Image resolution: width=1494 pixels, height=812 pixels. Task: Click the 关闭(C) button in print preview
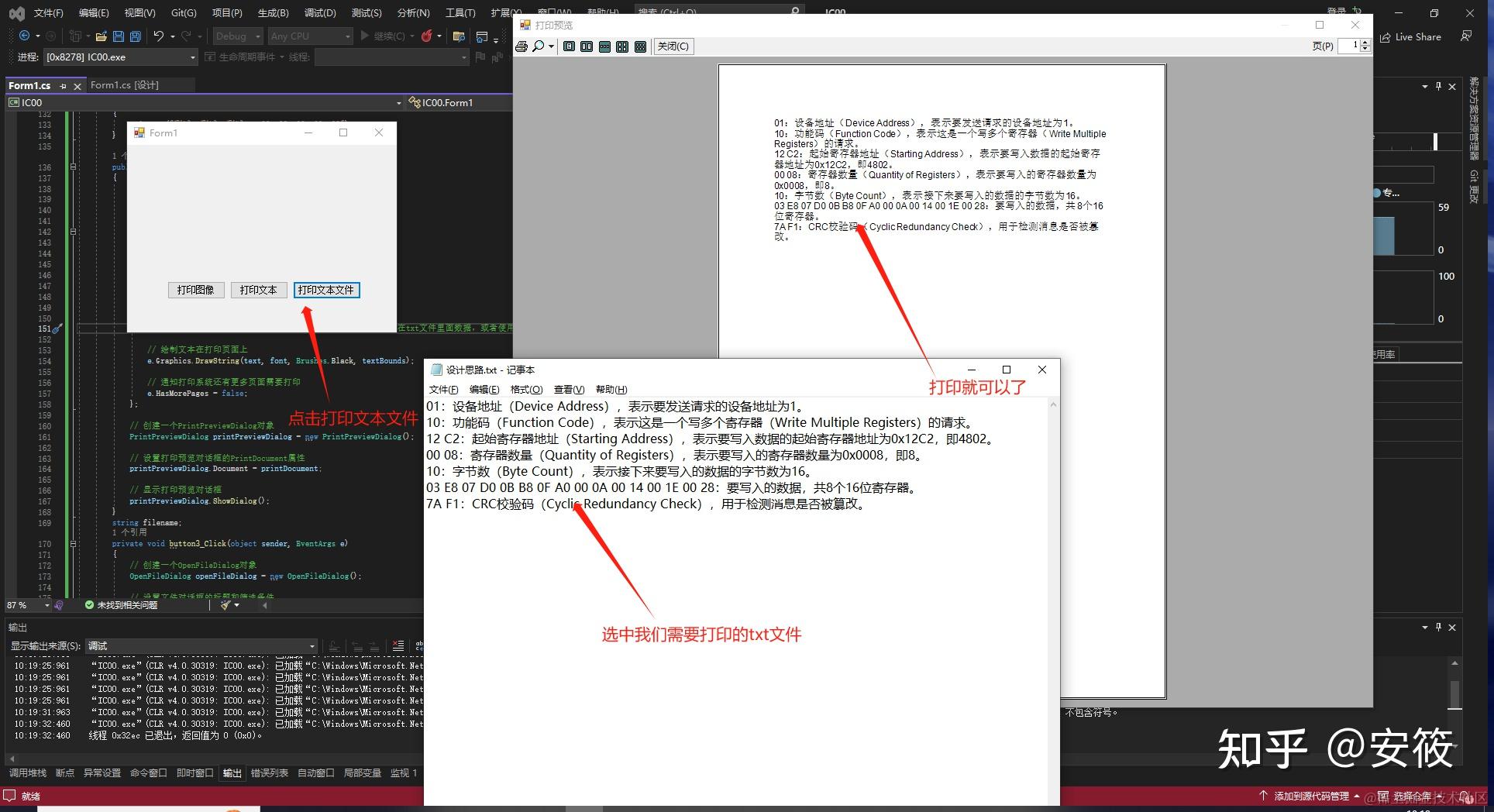tap(673, 46)
